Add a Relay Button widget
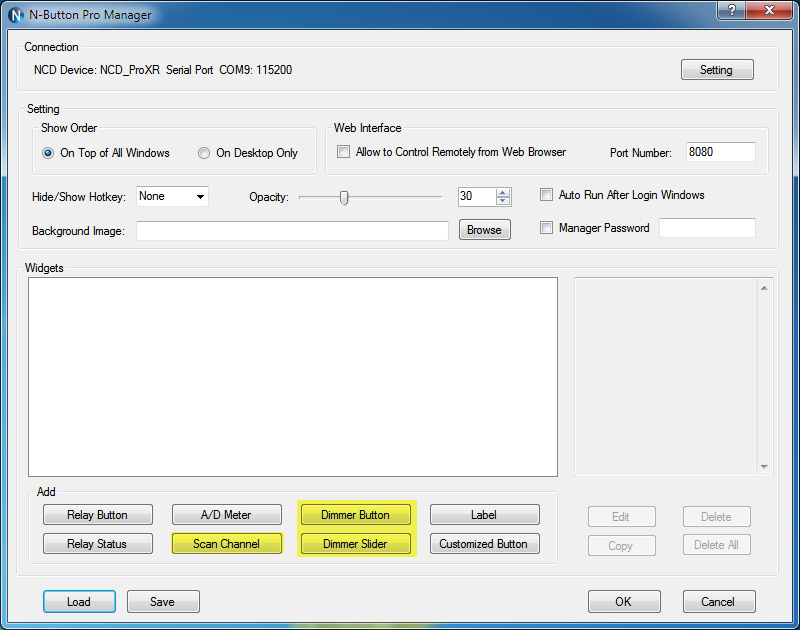Viewport: 800px width, 630px height. click(97, 515)
